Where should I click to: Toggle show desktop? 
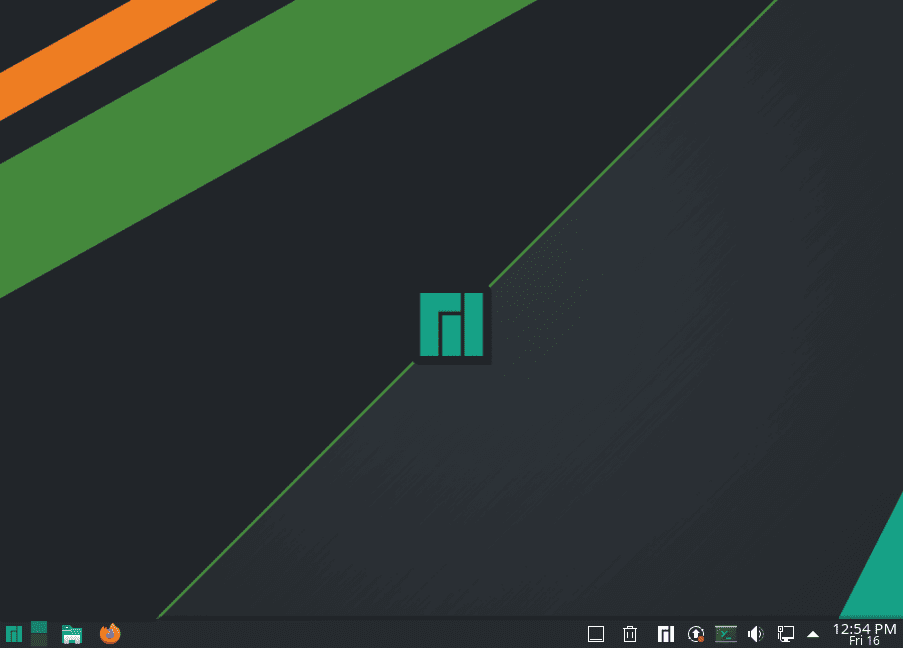tap(595, 633)
